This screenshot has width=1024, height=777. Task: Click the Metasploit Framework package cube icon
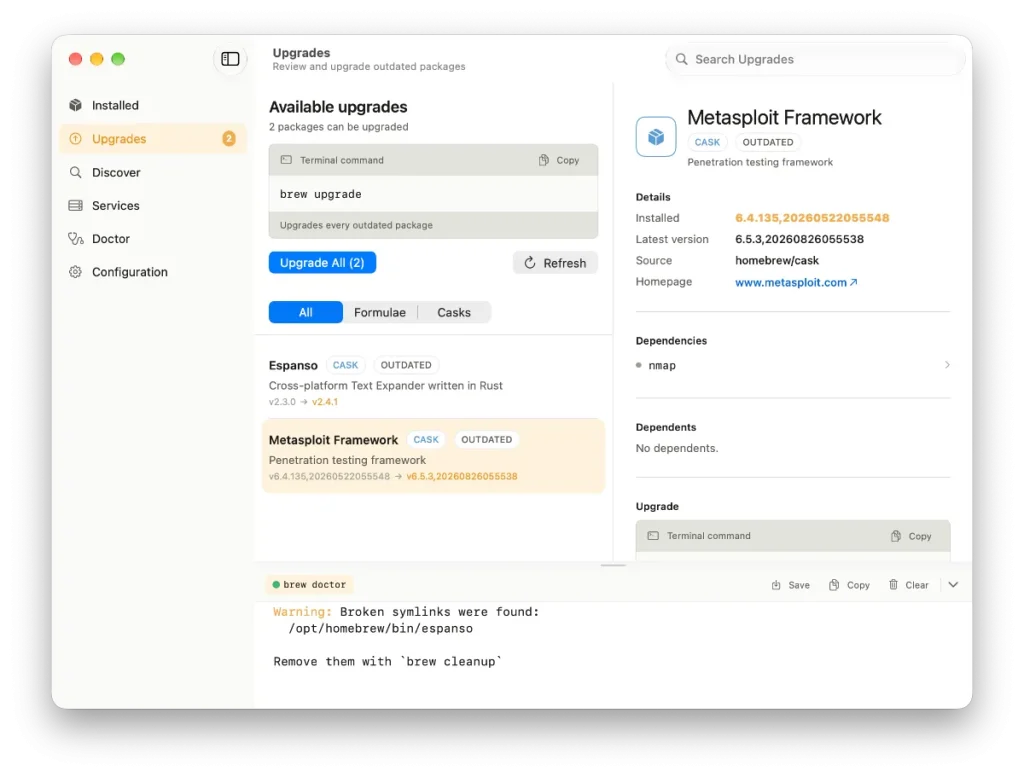(x=656, y=136)
